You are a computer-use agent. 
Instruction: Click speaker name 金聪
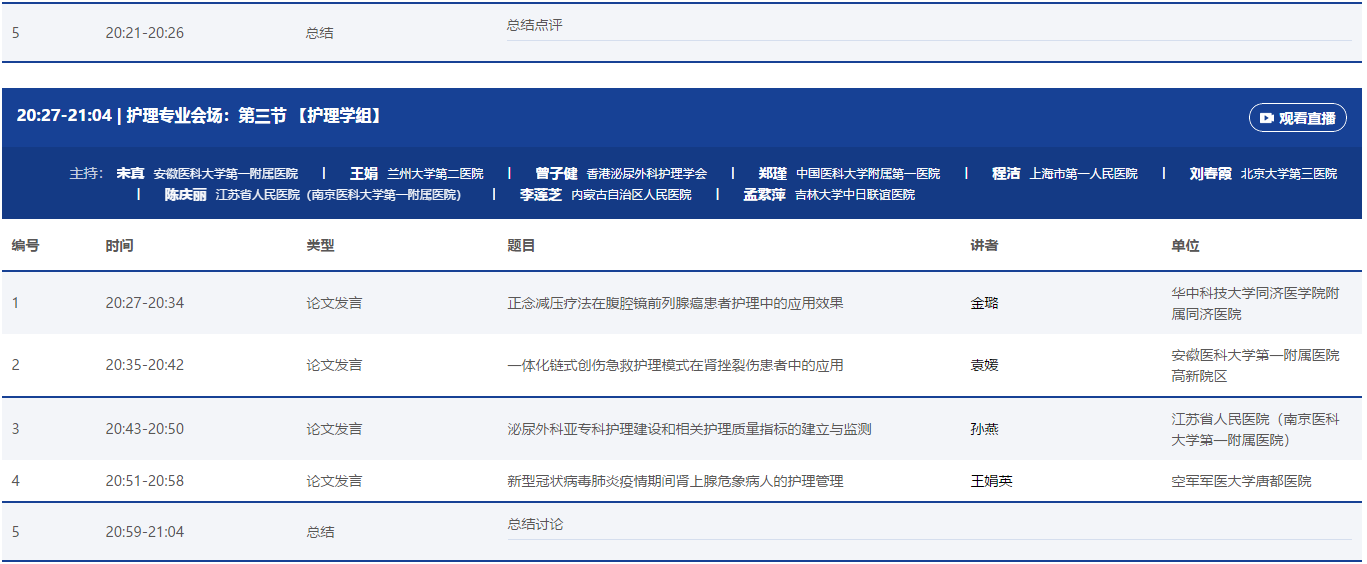click(x=984, y=303)
